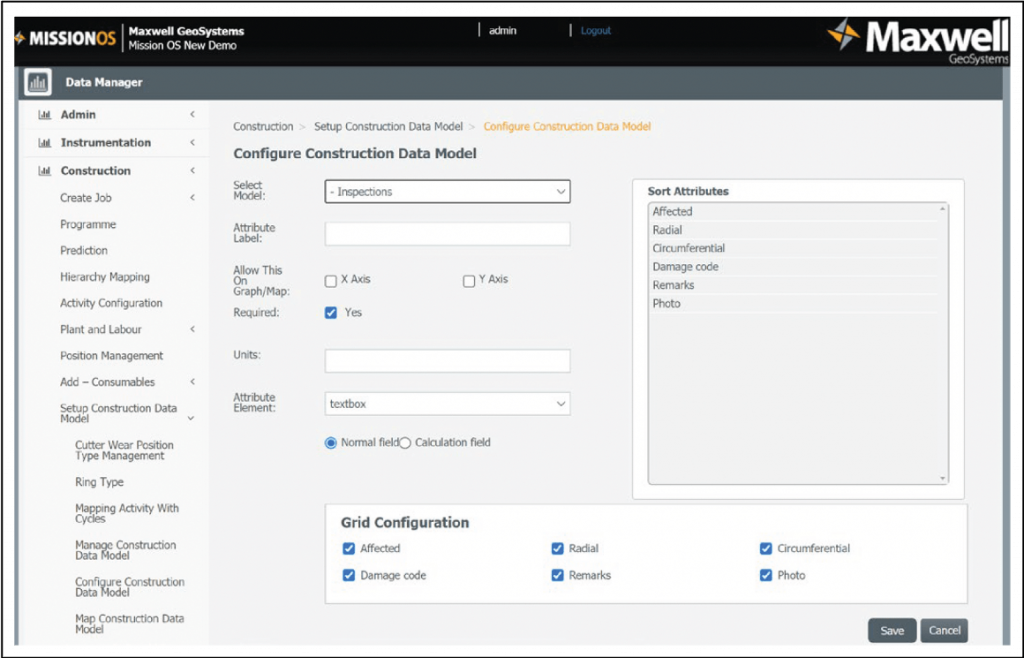
Task: Open the Select Model dropdown
Action: click(x=446, y=191)
